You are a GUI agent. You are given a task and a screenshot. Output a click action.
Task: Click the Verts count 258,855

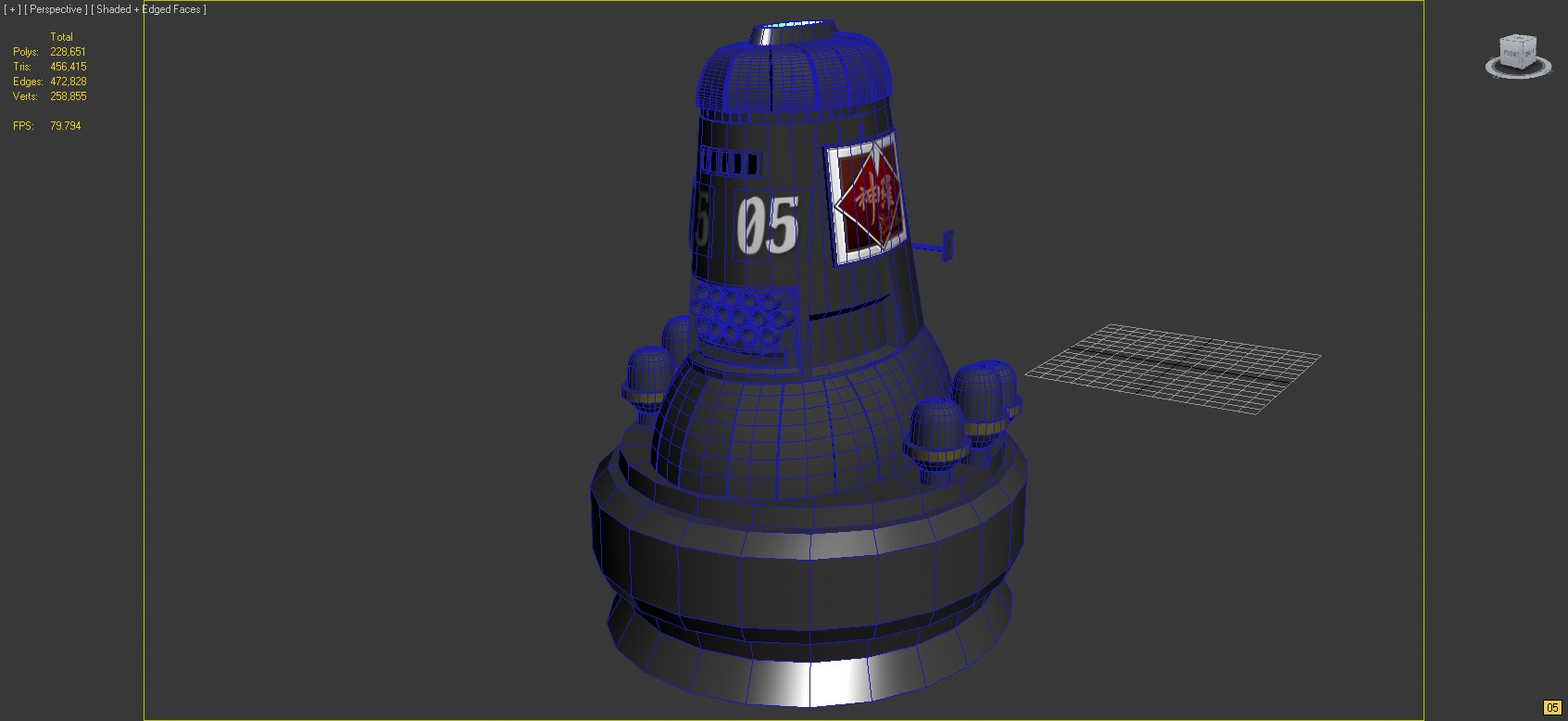(68, 96)
